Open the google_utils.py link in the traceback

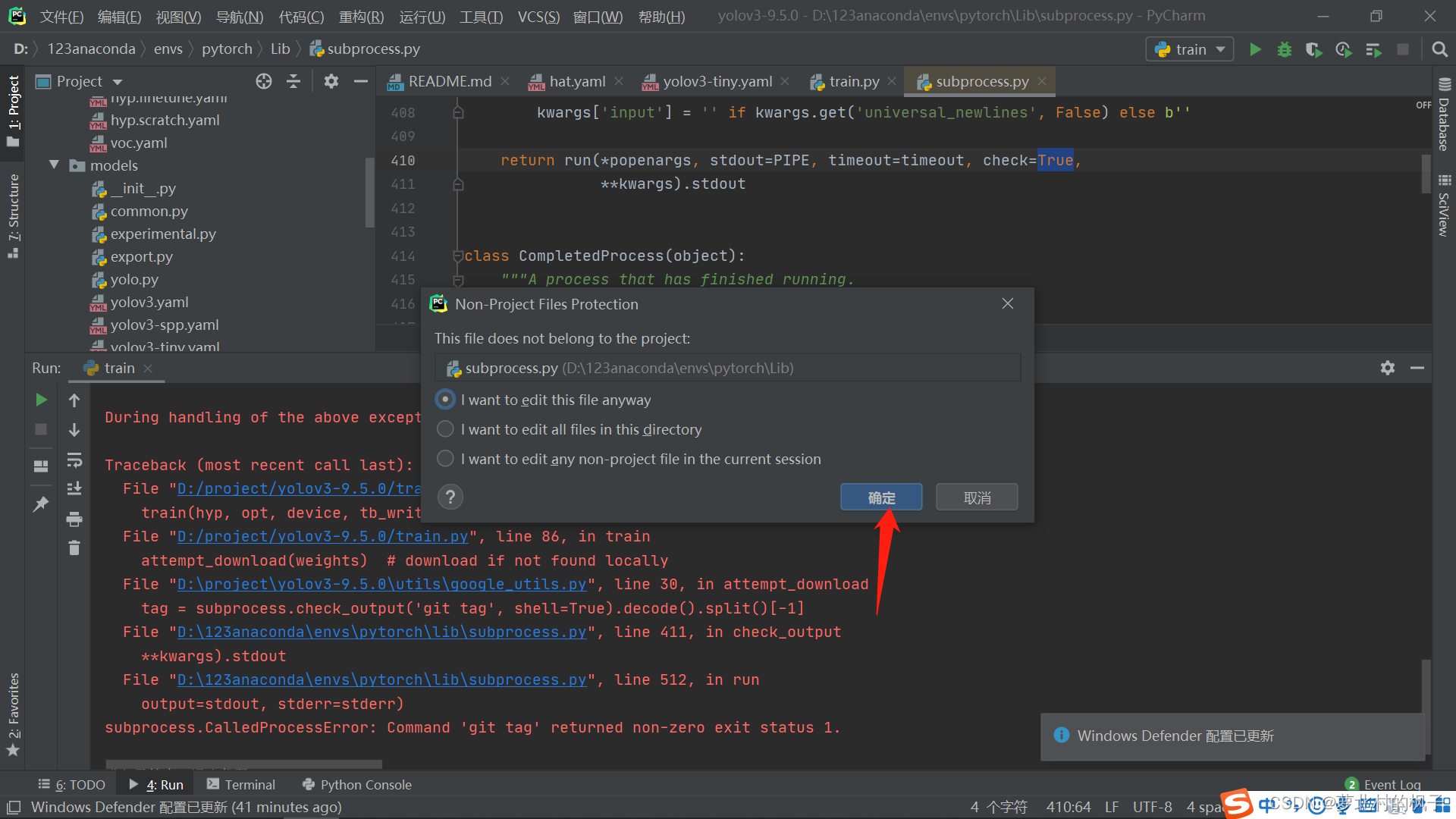[381, 584]
